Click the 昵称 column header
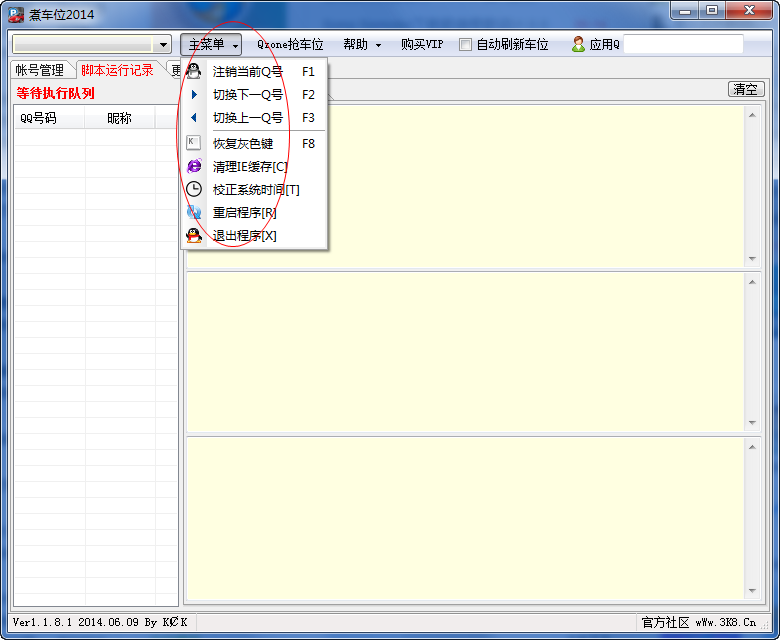 [x=119, y=118]
